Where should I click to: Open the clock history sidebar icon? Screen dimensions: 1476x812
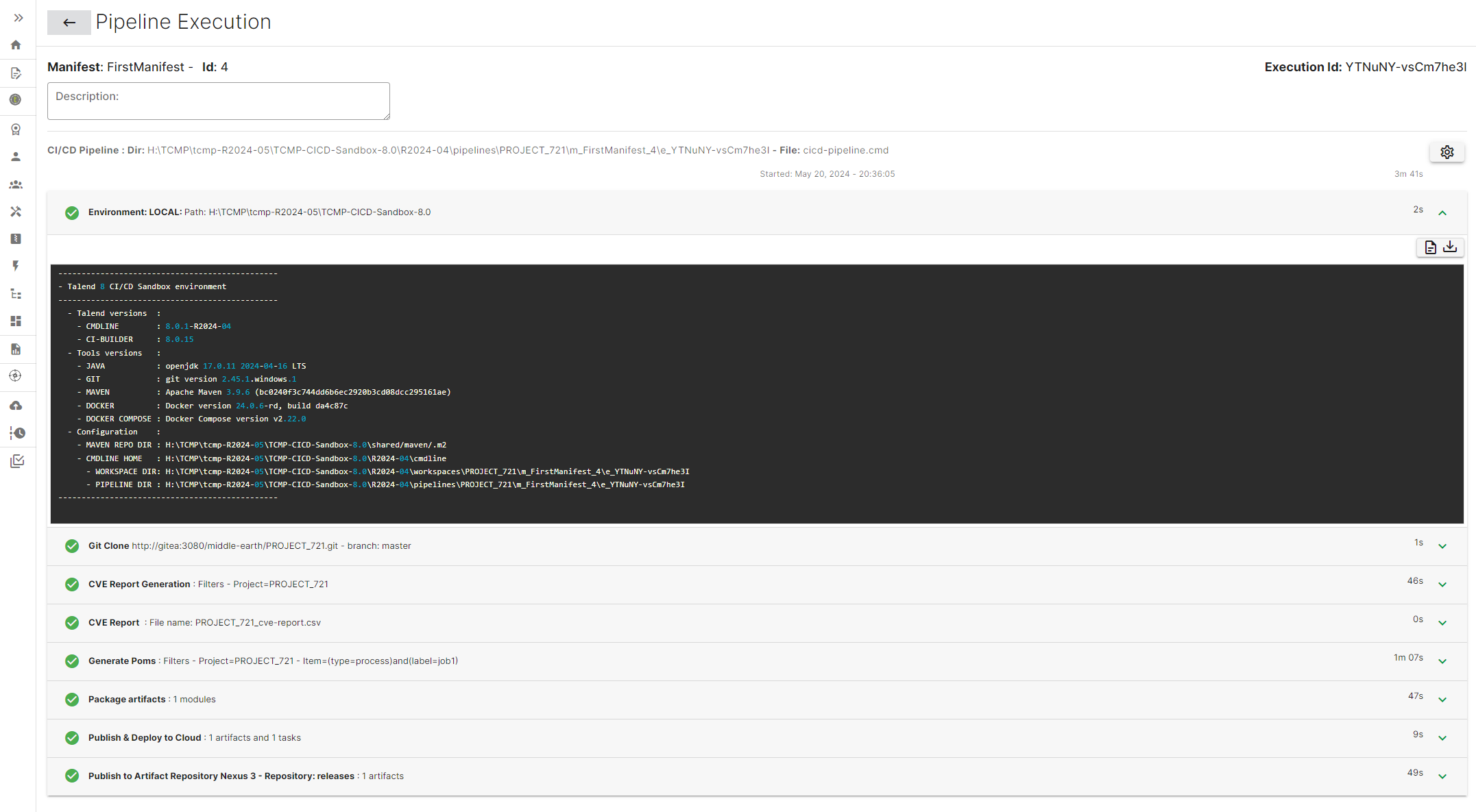[x=17, y=433]
